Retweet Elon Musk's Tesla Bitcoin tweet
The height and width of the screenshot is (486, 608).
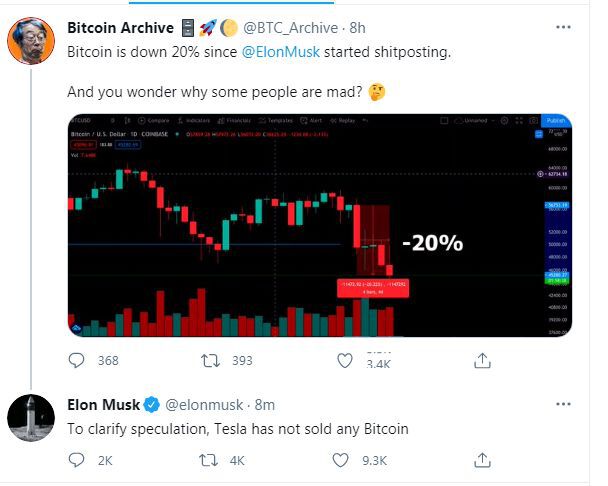208,460
